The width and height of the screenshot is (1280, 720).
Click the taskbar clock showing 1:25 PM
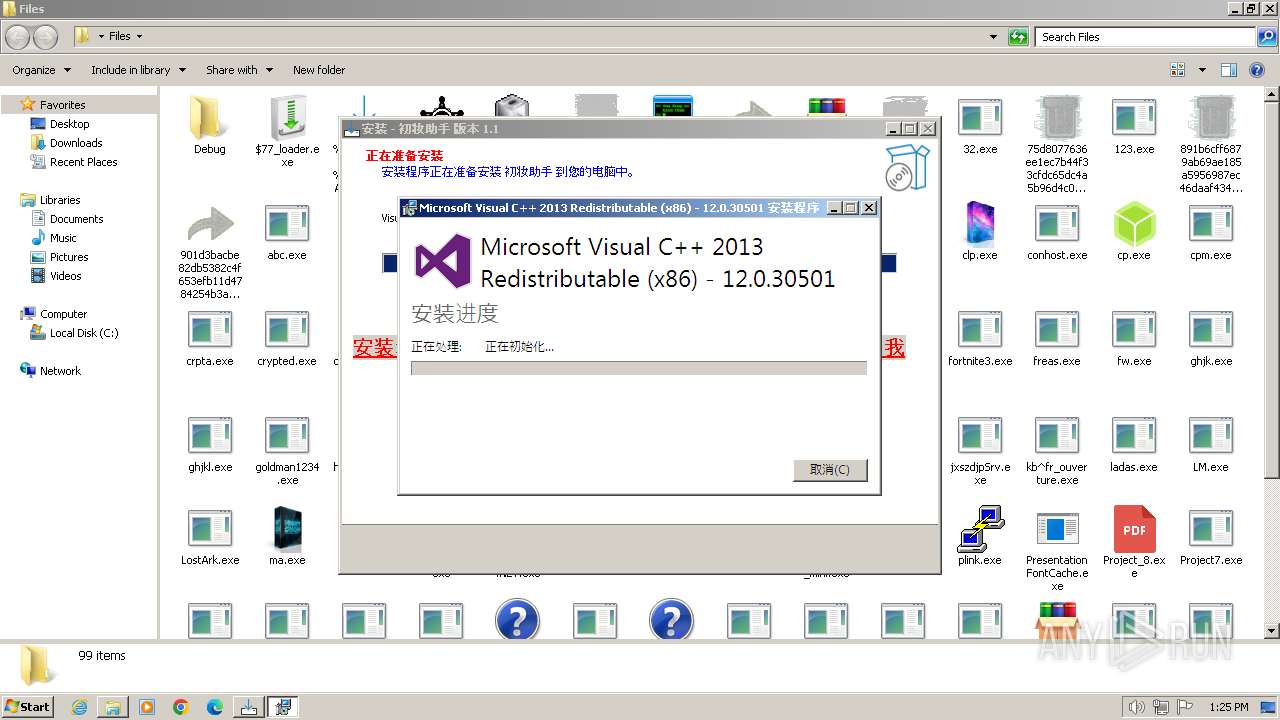(x=1229, y=707)
